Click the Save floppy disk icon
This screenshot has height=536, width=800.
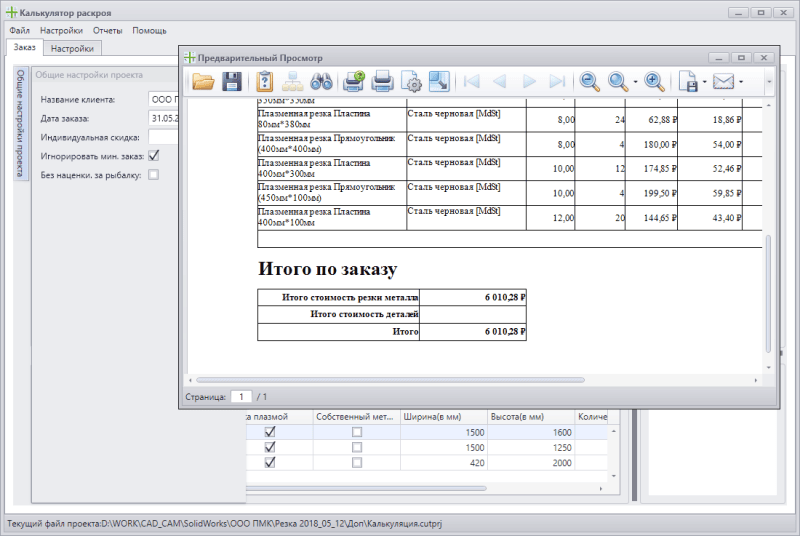click(231, 82)
